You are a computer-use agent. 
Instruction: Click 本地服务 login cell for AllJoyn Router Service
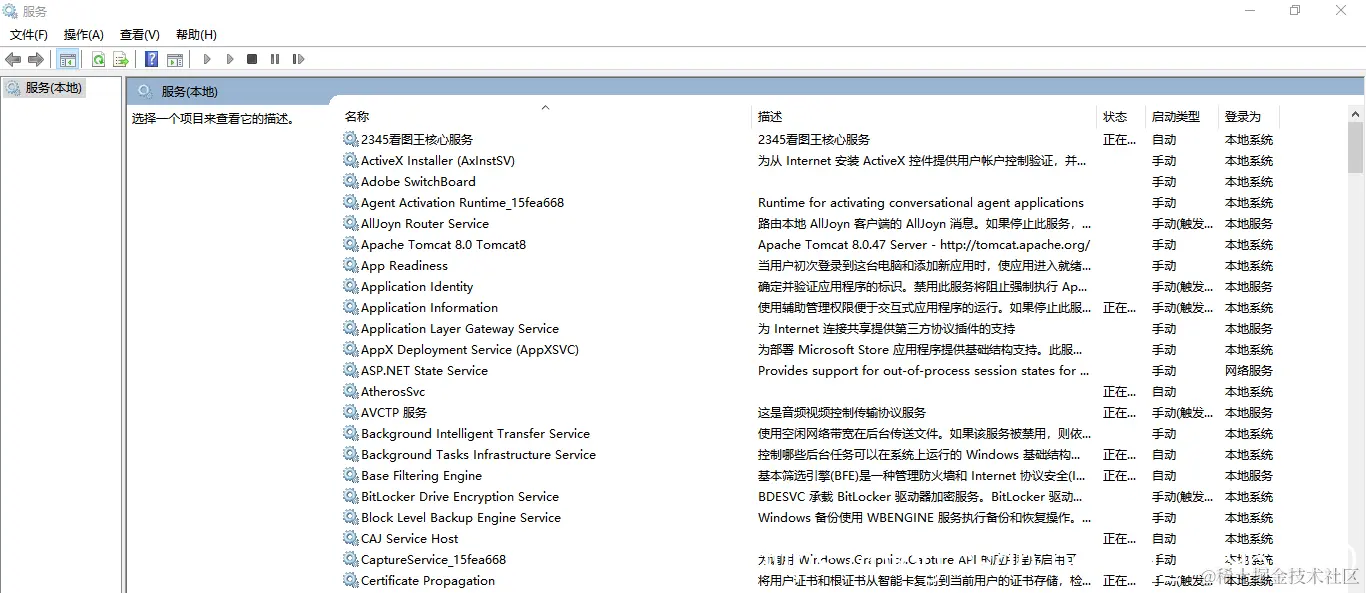tap(1249, 223)
